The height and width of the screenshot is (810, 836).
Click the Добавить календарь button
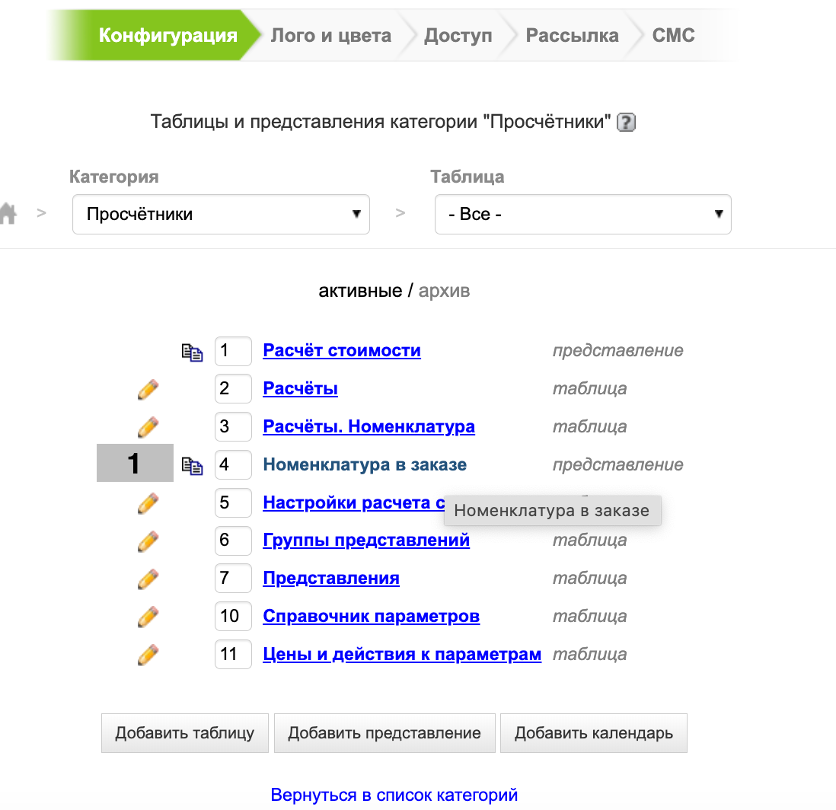(593, 733)
